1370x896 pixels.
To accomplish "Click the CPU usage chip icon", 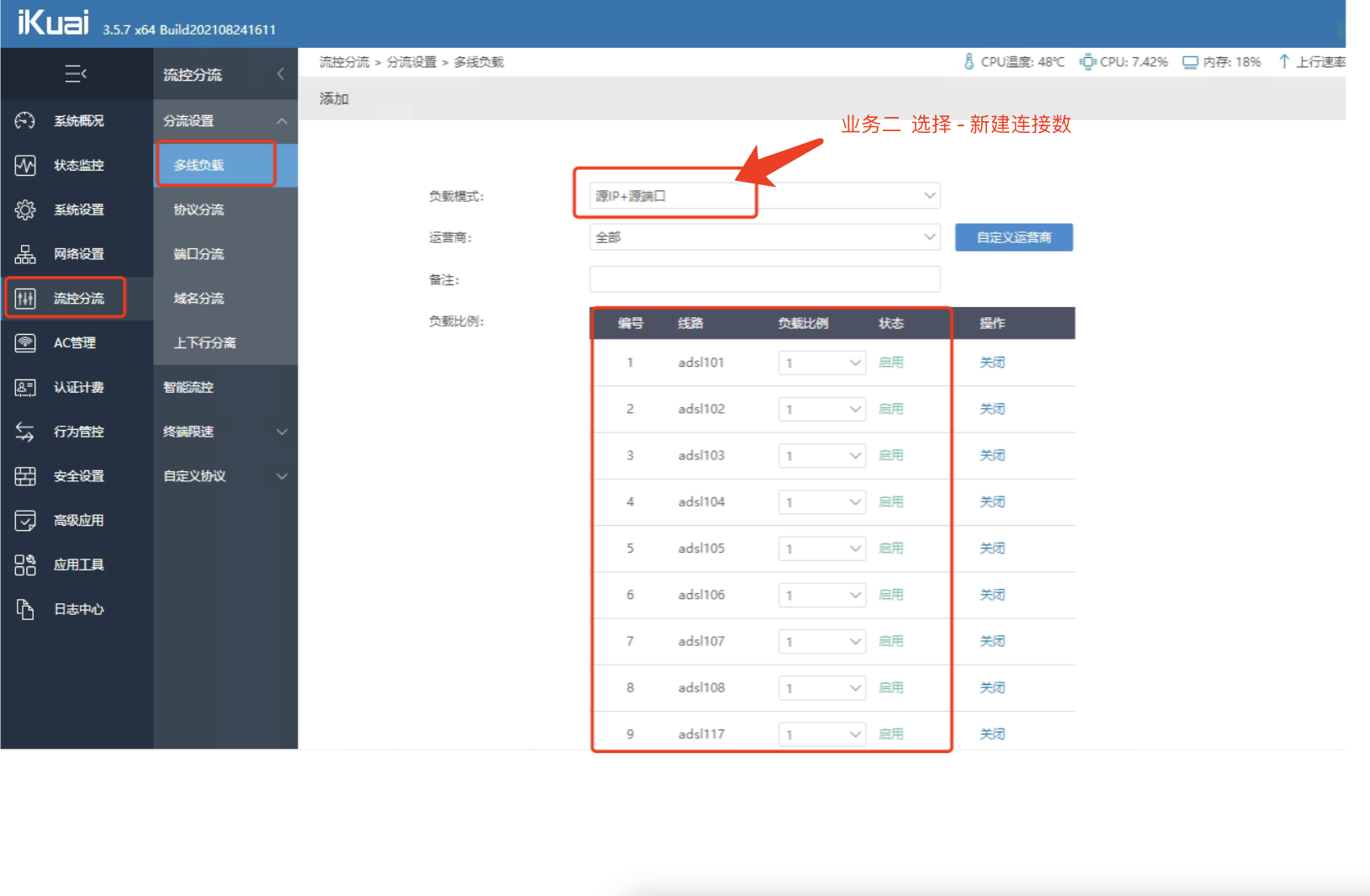I will pyautogui.click(x=1087, y=61).
